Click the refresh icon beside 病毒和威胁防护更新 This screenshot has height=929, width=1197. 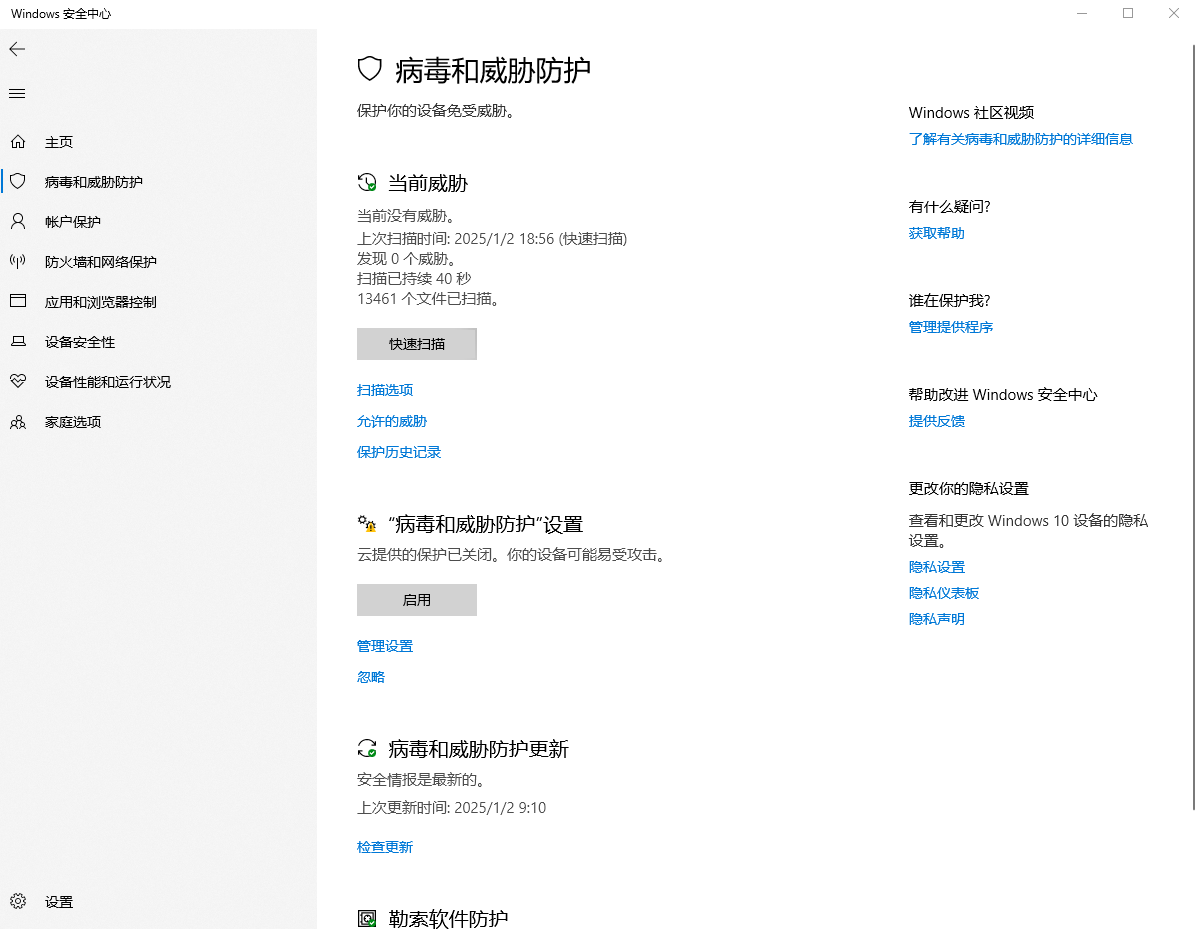[367, 748]
